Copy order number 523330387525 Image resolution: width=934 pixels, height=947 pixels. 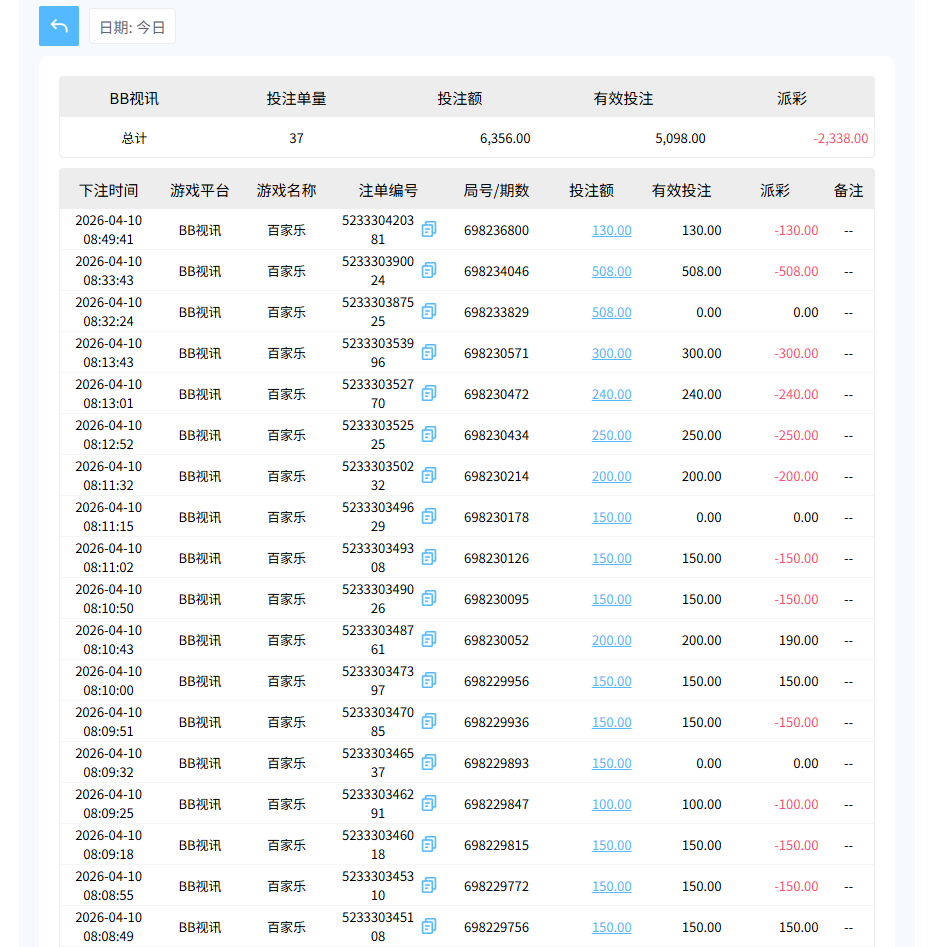[x=428, y=311]
